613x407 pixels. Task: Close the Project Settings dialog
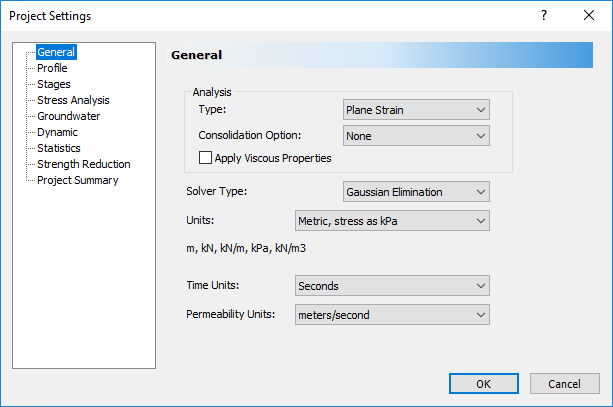(x=589, y=16)
